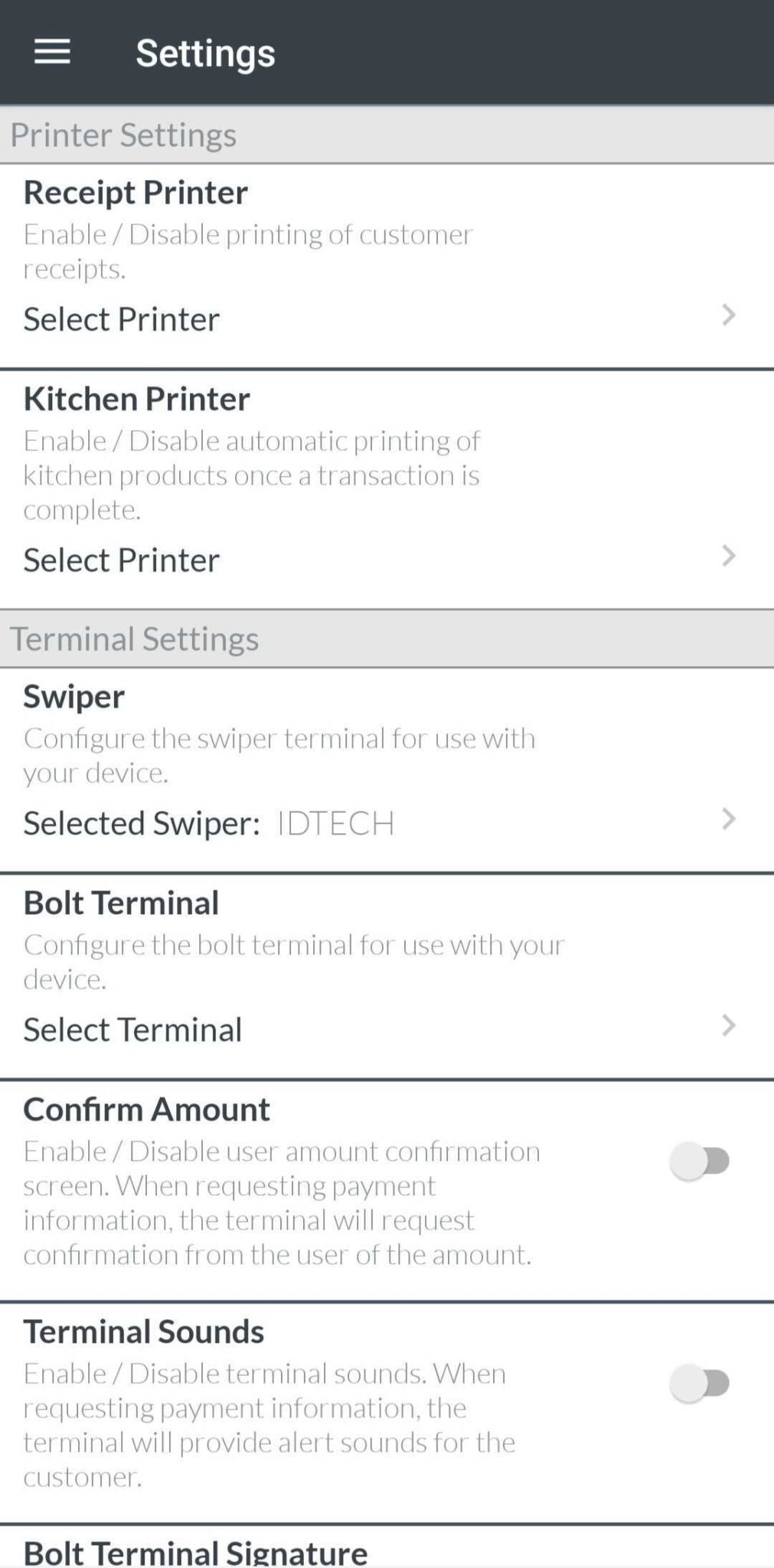Tap the Confirm Amount heading
Screen dimensions: 774x1568
click(x=146, y=1109)
